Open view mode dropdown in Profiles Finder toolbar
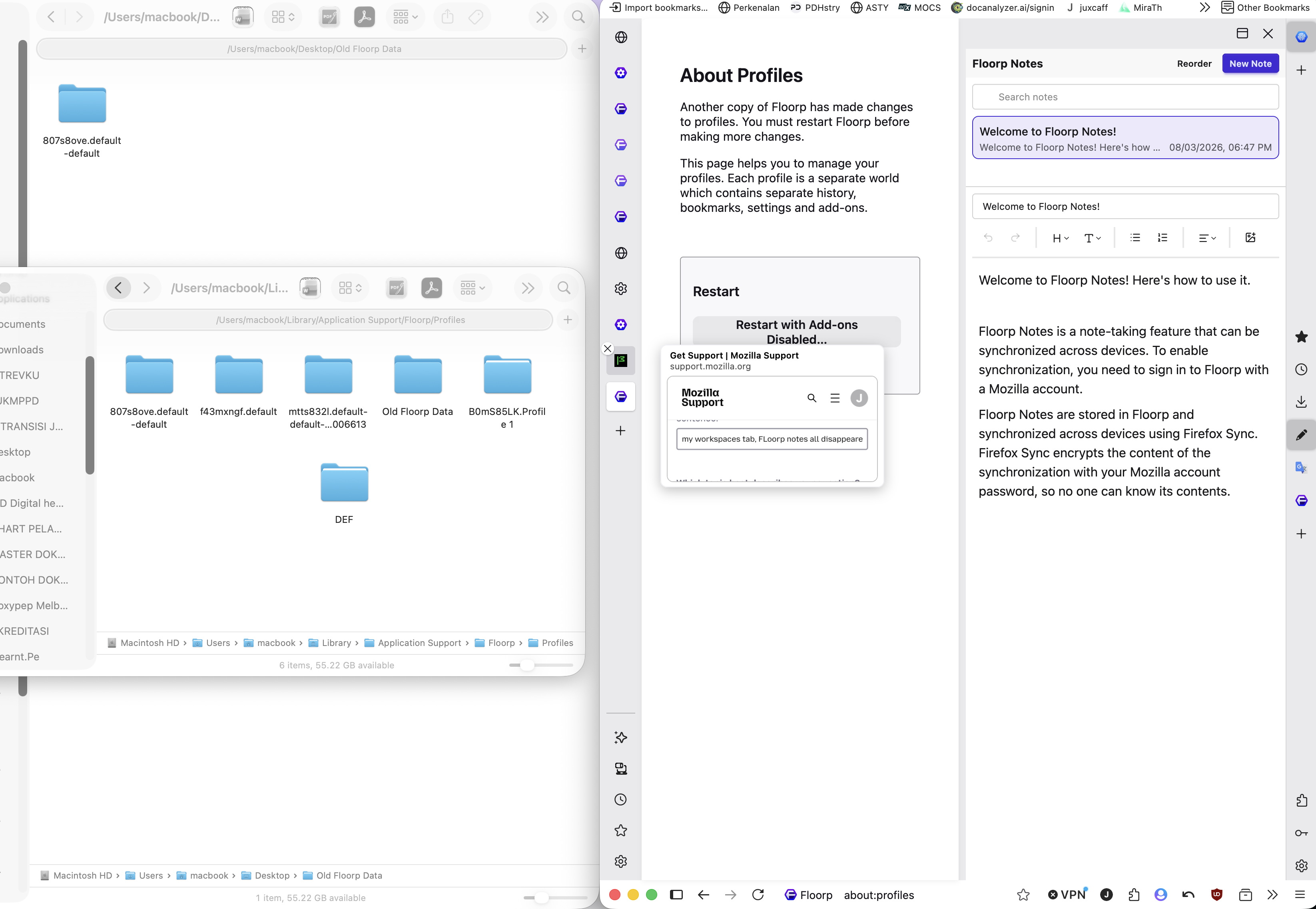1316x909 pixels. pos(350,288)
